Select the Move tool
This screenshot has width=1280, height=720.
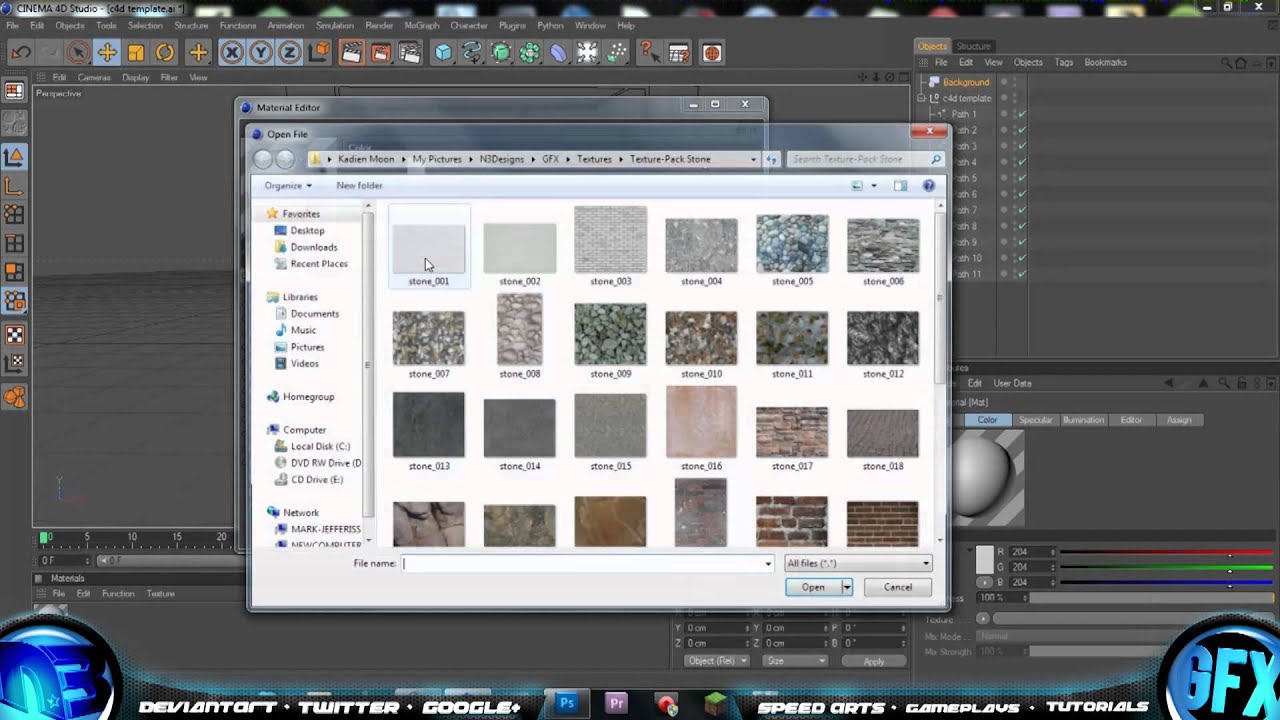tap(107, 53)
